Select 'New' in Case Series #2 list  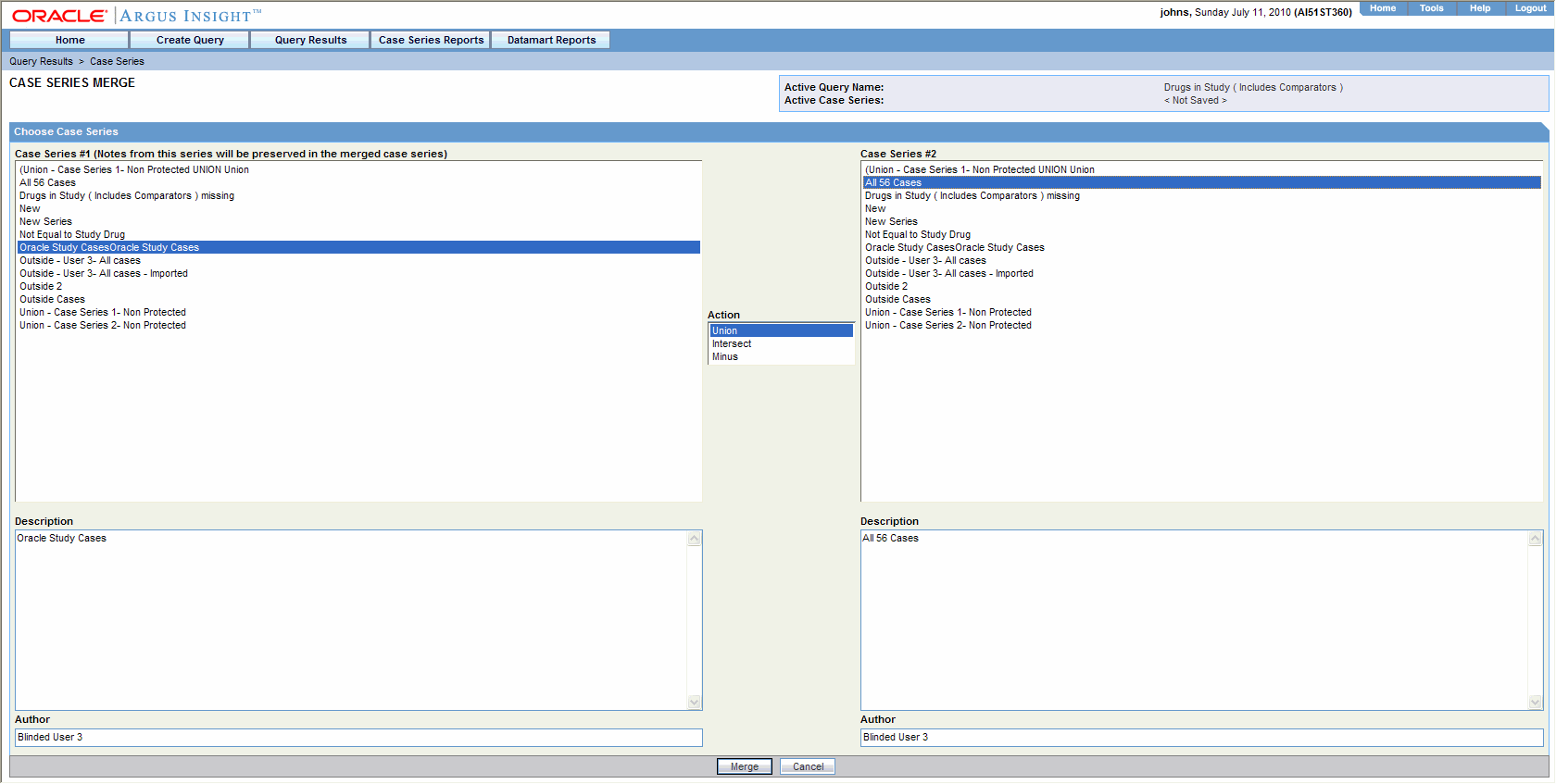point(1202,208)
